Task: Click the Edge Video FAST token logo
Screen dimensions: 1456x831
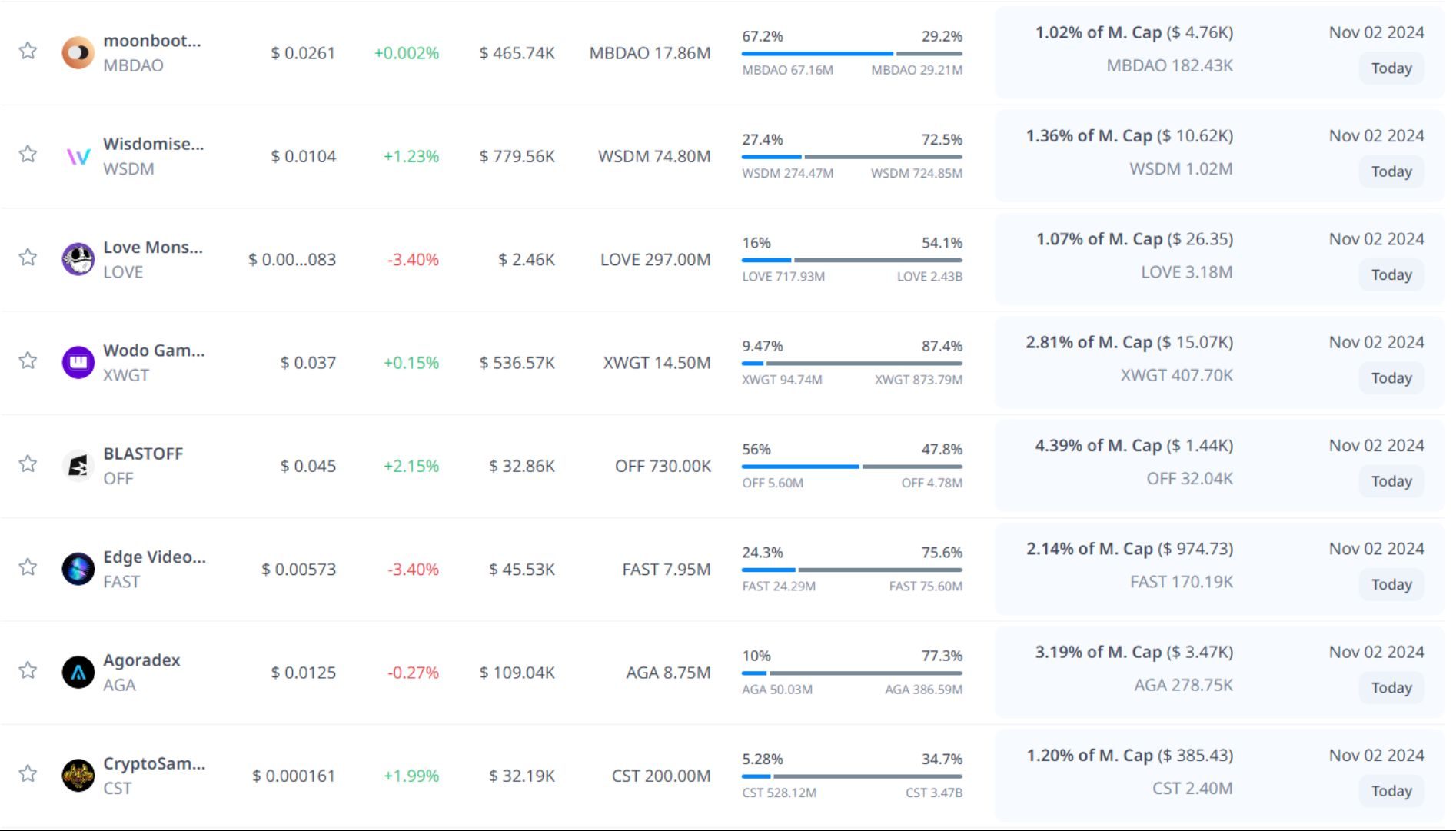Action: point(78,570)
